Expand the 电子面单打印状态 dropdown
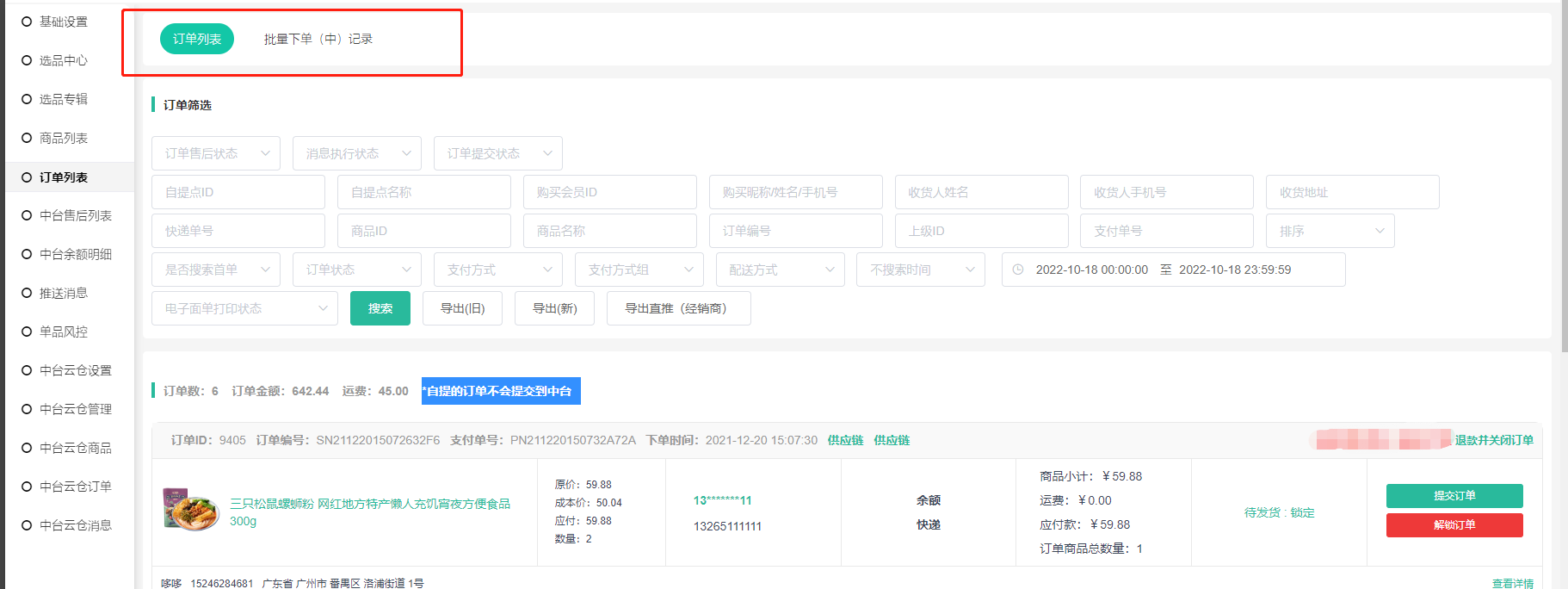The height and width of the screenshot is (589, 1568). pos(245,308)
